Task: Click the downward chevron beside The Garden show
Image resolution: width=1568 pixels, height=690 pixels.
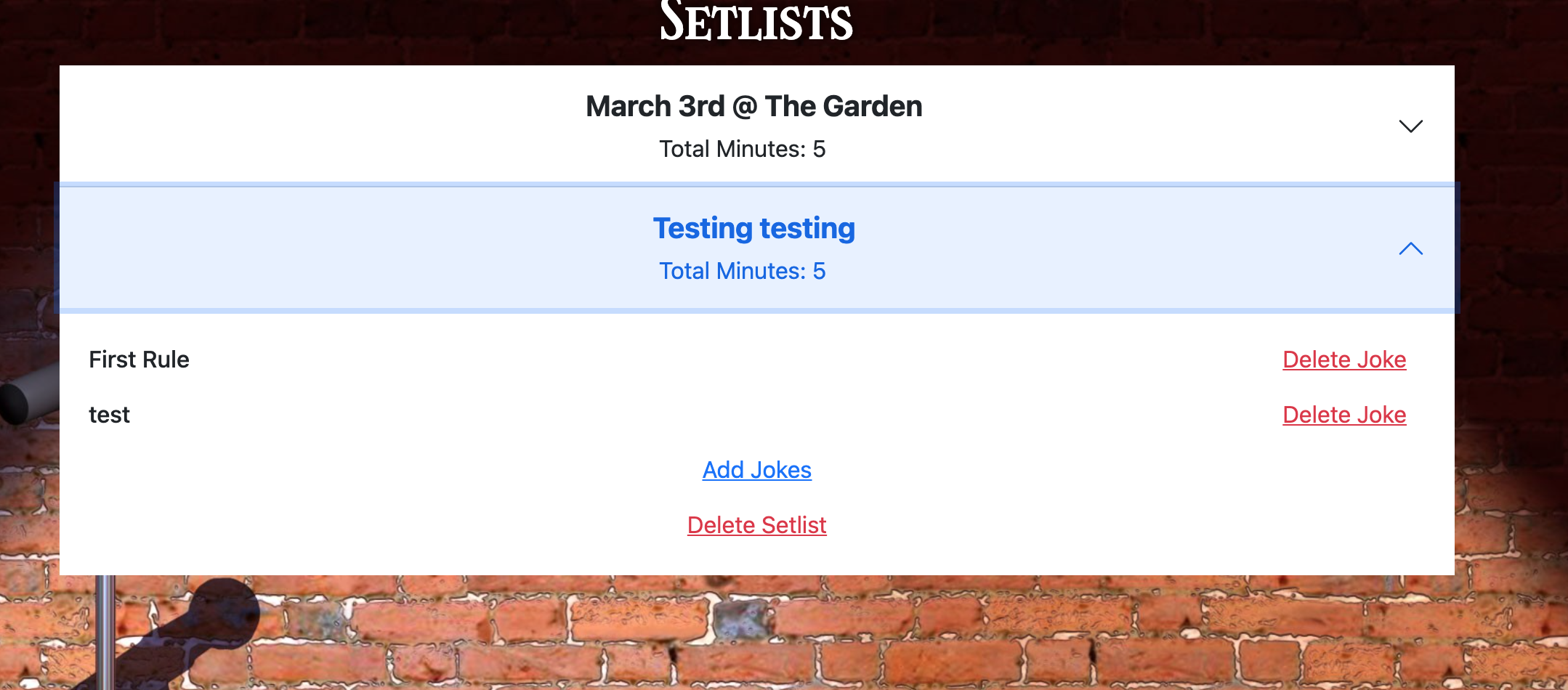Action: [1410, 126]
